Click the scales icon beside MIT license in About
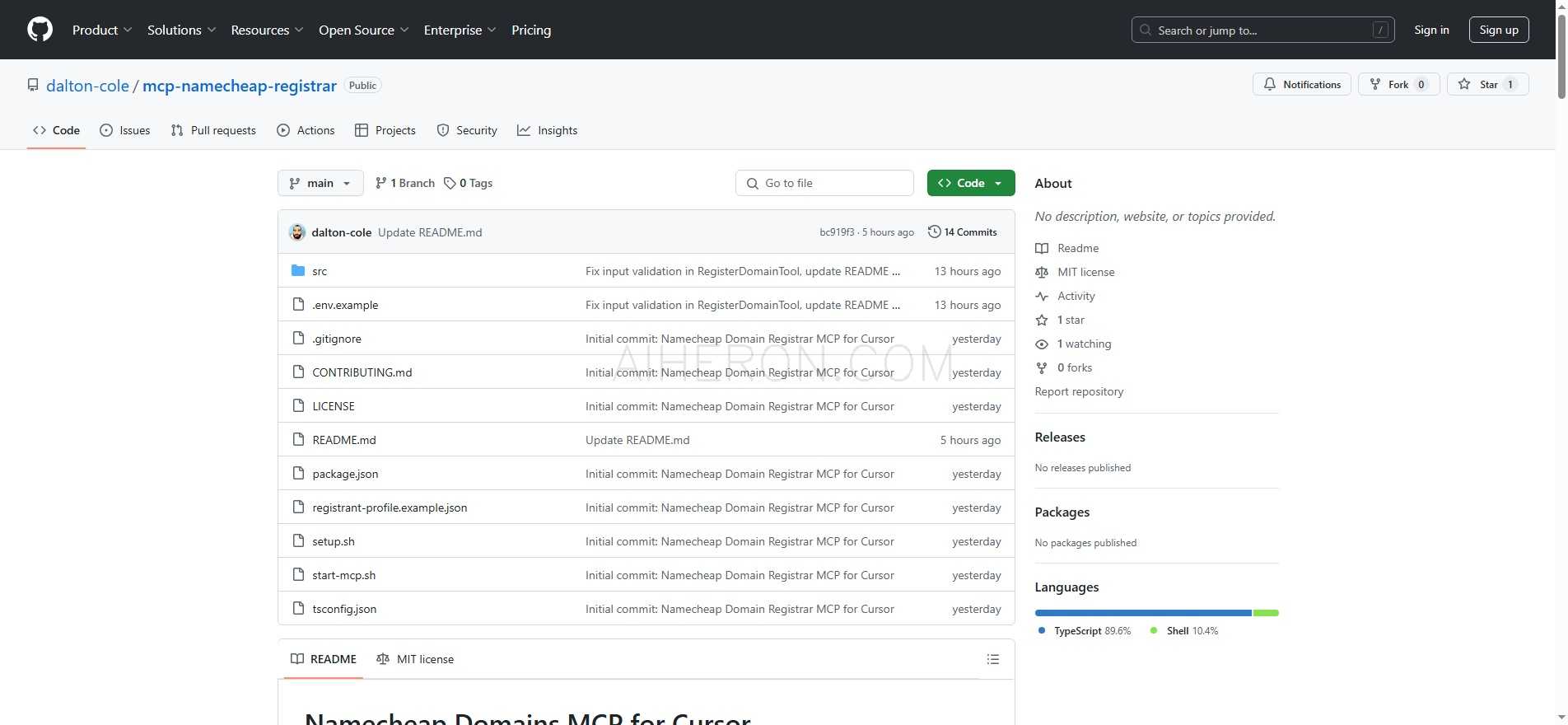1568x725 pixels. 1042,272
